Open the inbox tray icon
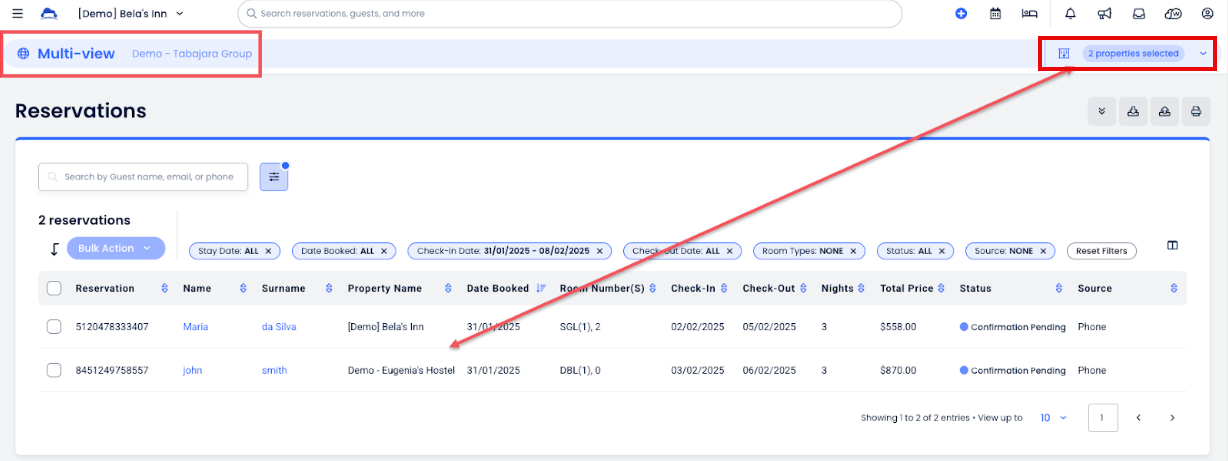1228x461 pixels. tap(1138, 14)
